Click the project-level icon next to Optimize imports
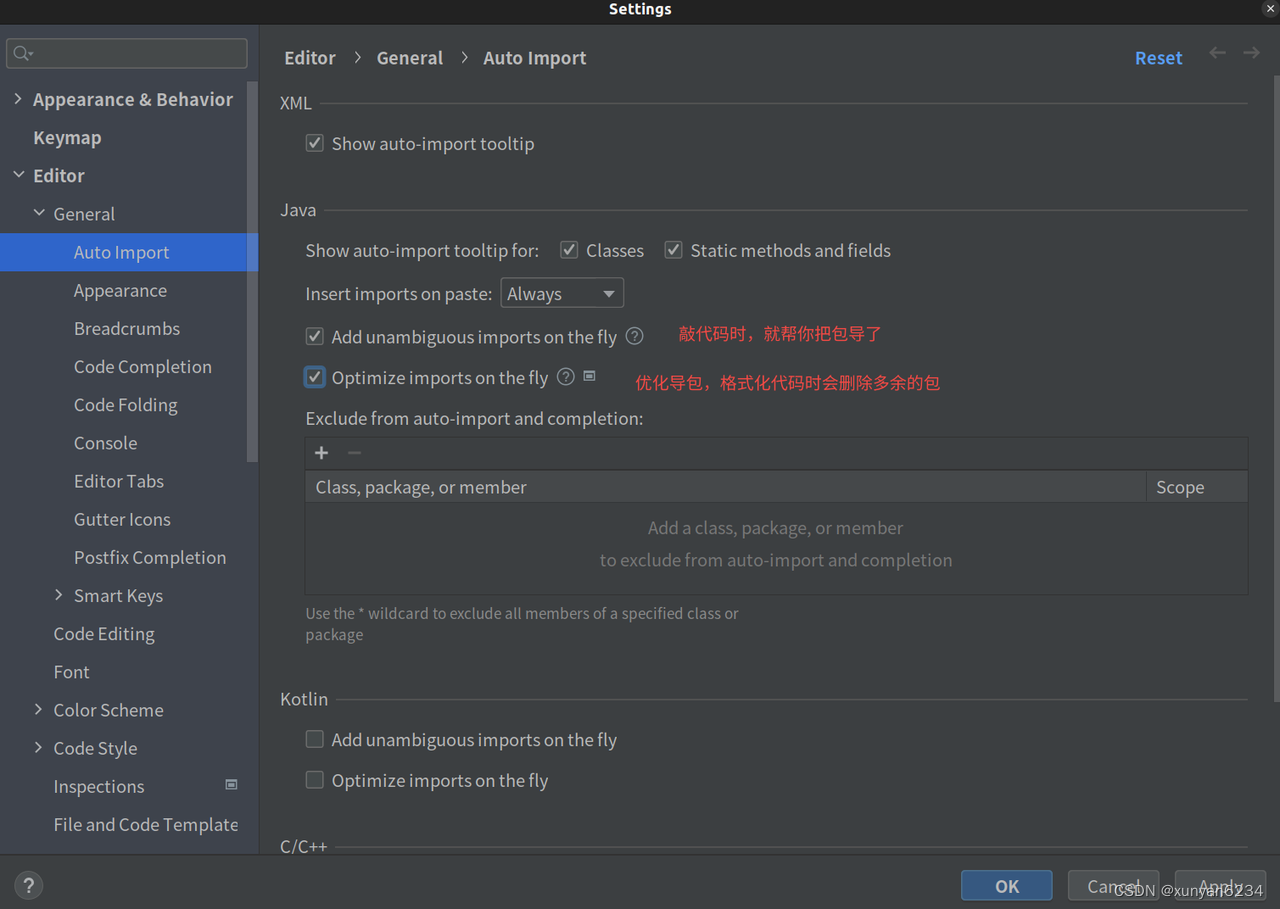 (590, 376)
